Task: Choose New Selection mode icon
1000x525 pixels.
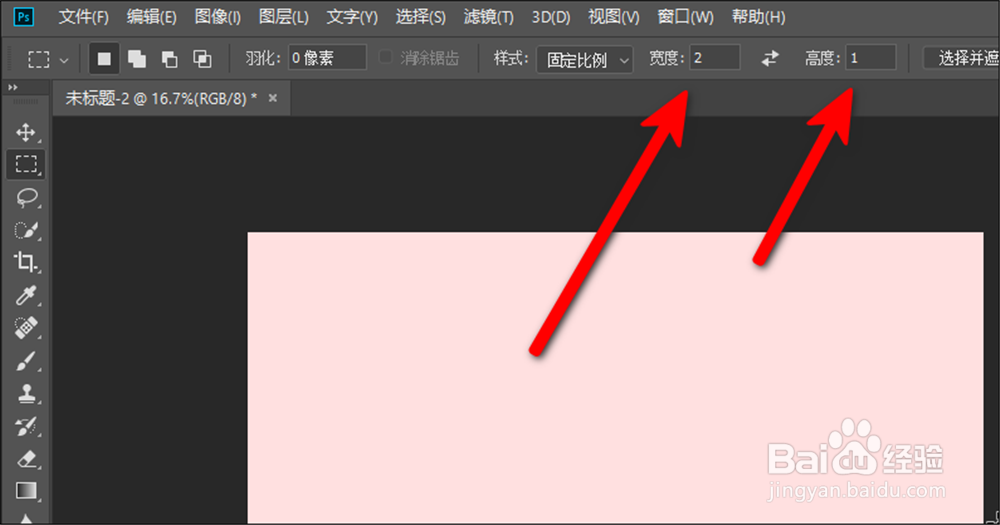Action: (103, 59)
